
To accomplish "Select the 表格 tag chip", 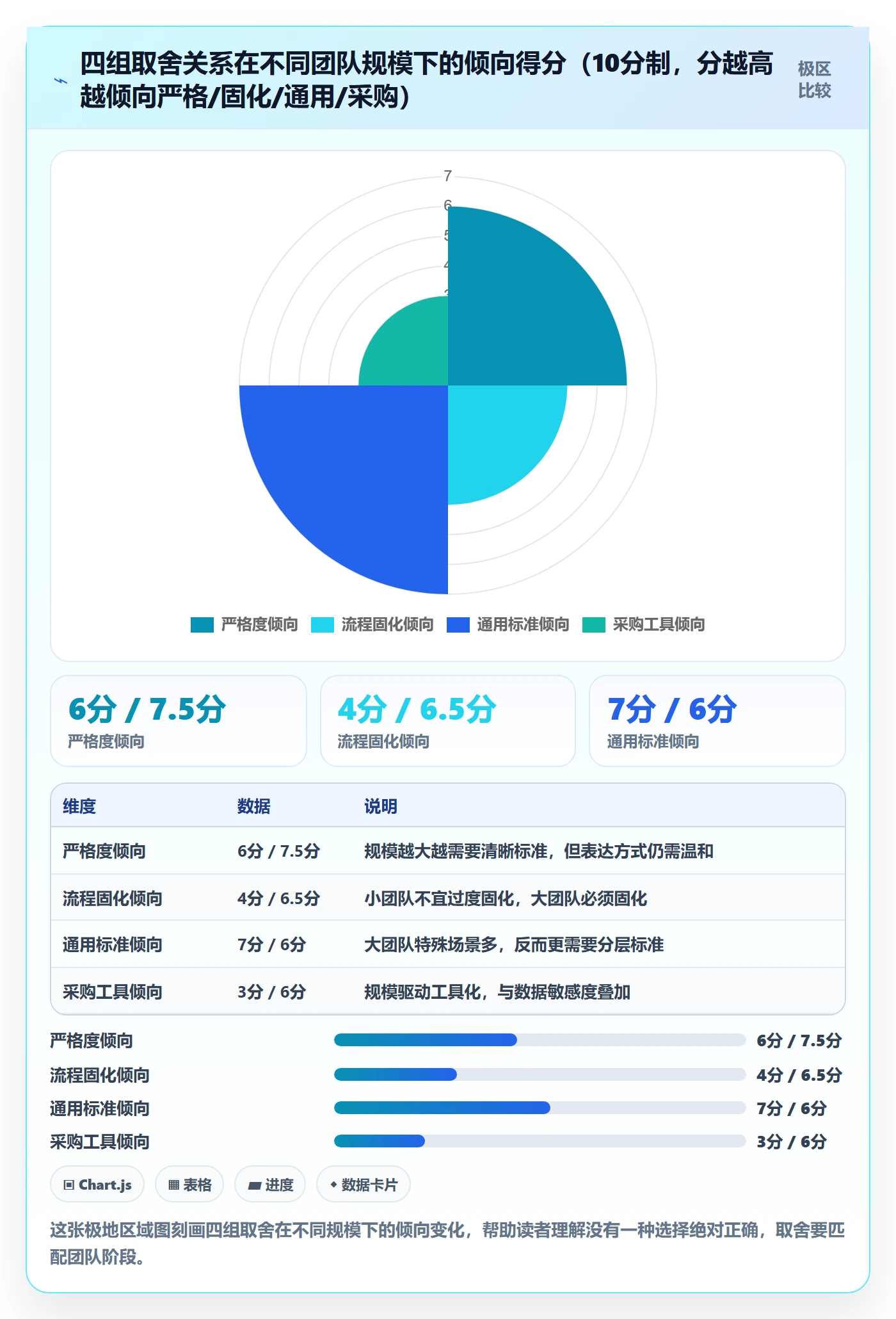I will (189, 1185).
